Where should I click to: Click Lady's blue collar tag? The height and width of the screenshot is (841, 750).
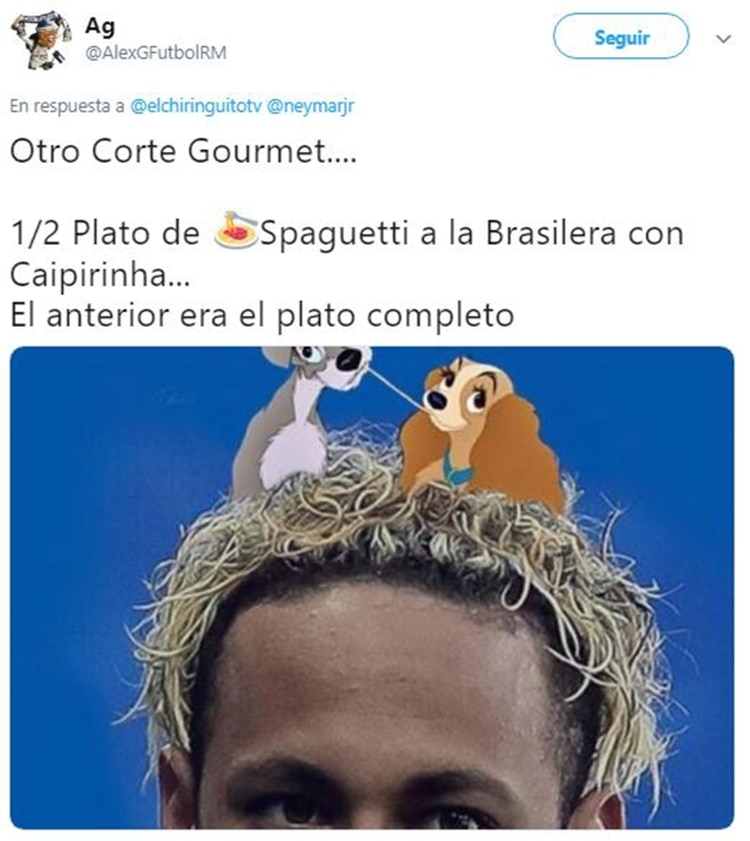tap(456, 474)
